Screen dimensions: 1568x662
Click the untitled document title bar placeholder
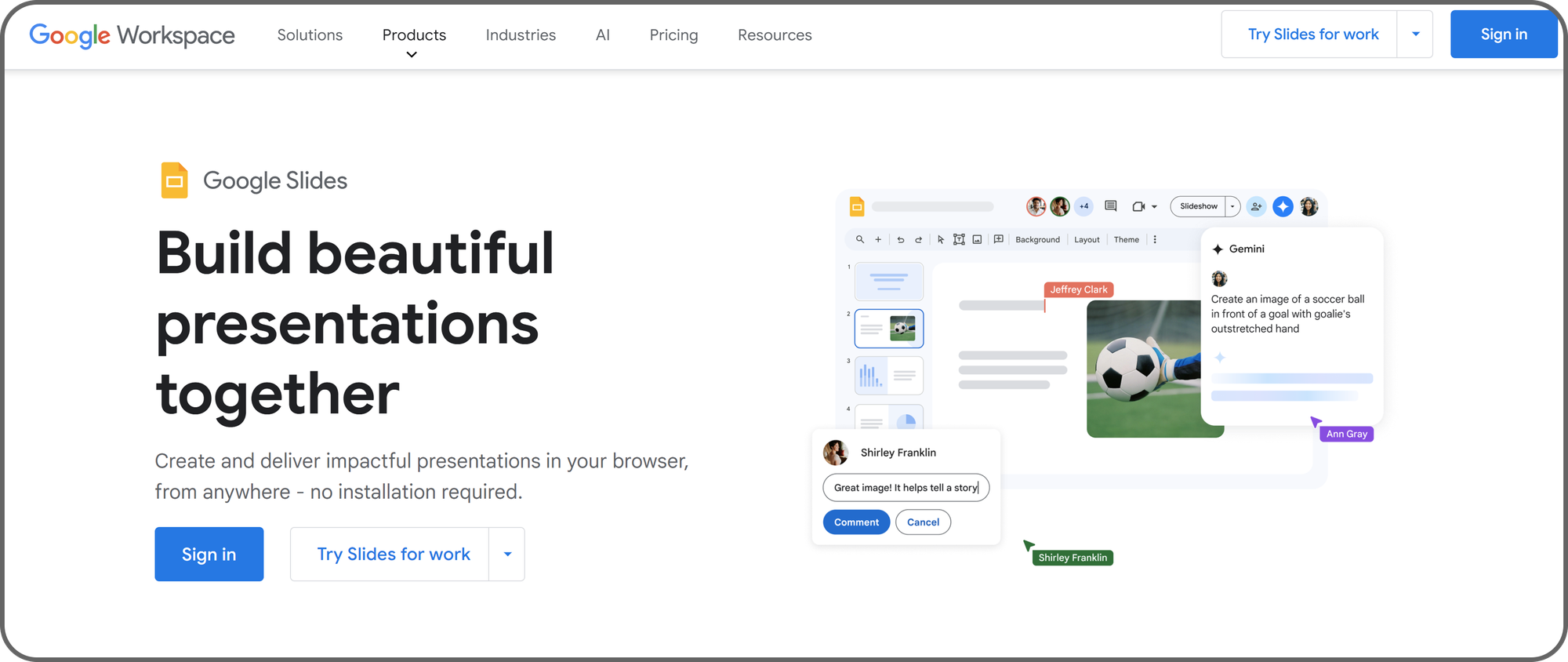(x=932, y=206)
